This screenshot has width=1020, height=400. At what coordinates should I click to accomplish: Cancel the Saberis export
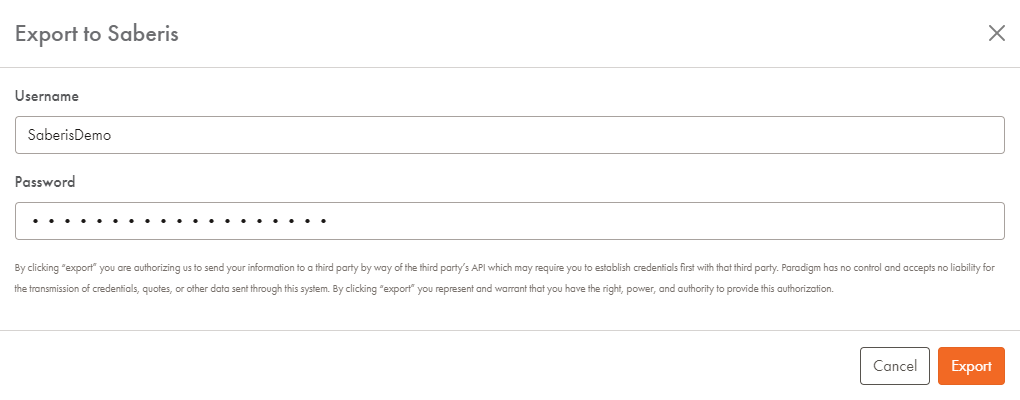pyautogui.click(x=894, y=366)
